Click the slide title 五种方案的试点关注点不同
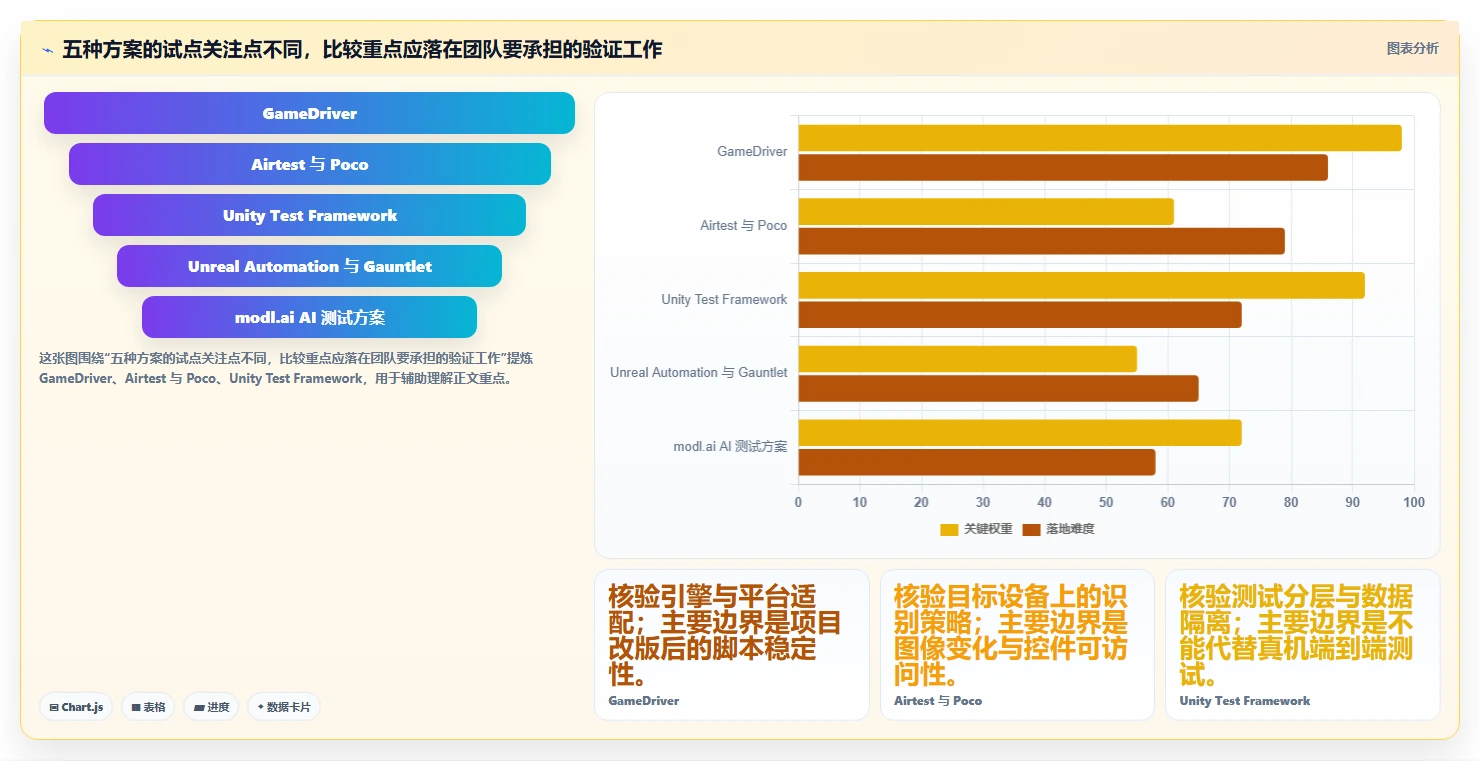 click(362, 49)
